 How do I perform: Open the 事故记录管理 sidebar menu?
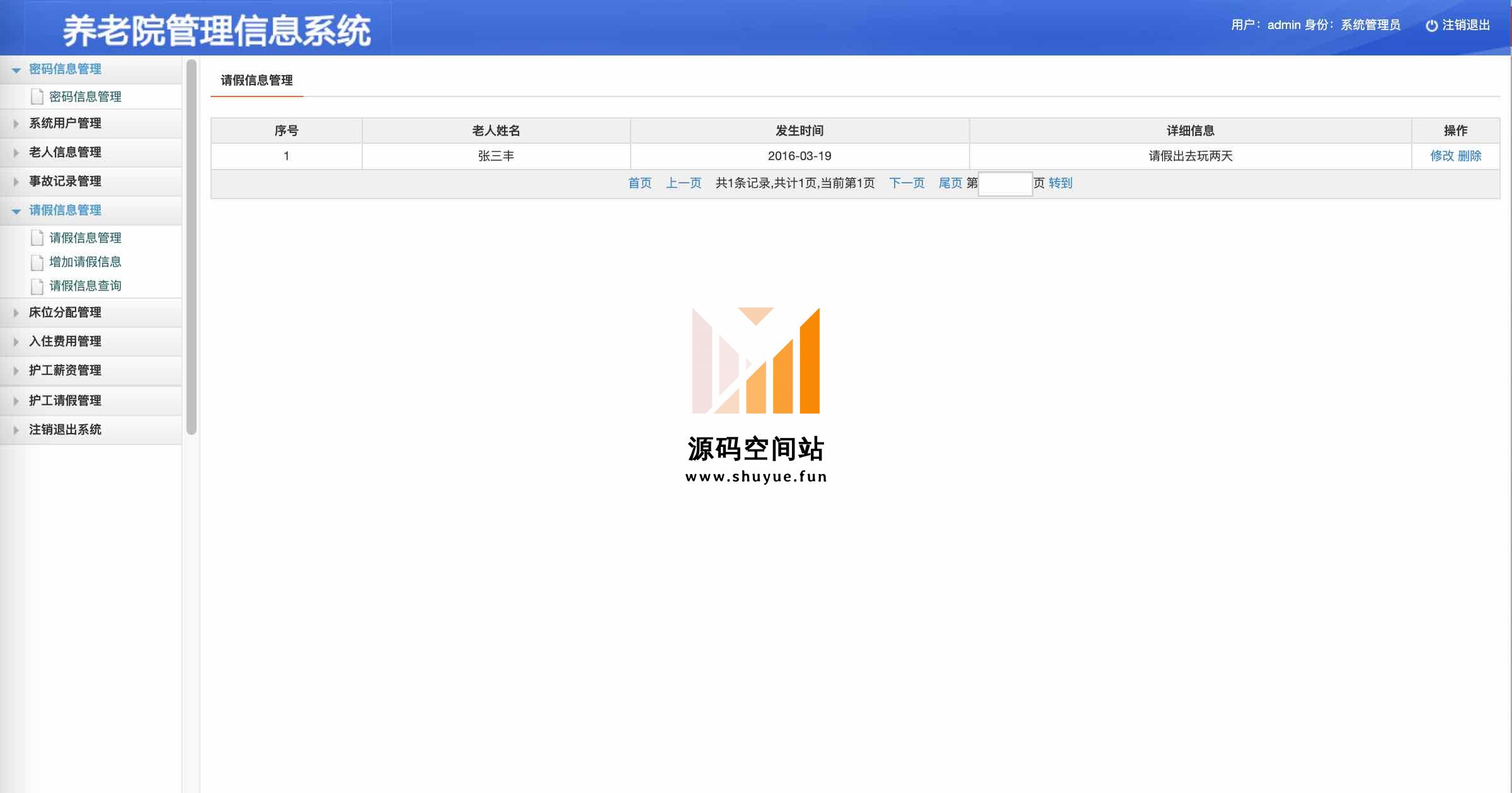[91, 182]
